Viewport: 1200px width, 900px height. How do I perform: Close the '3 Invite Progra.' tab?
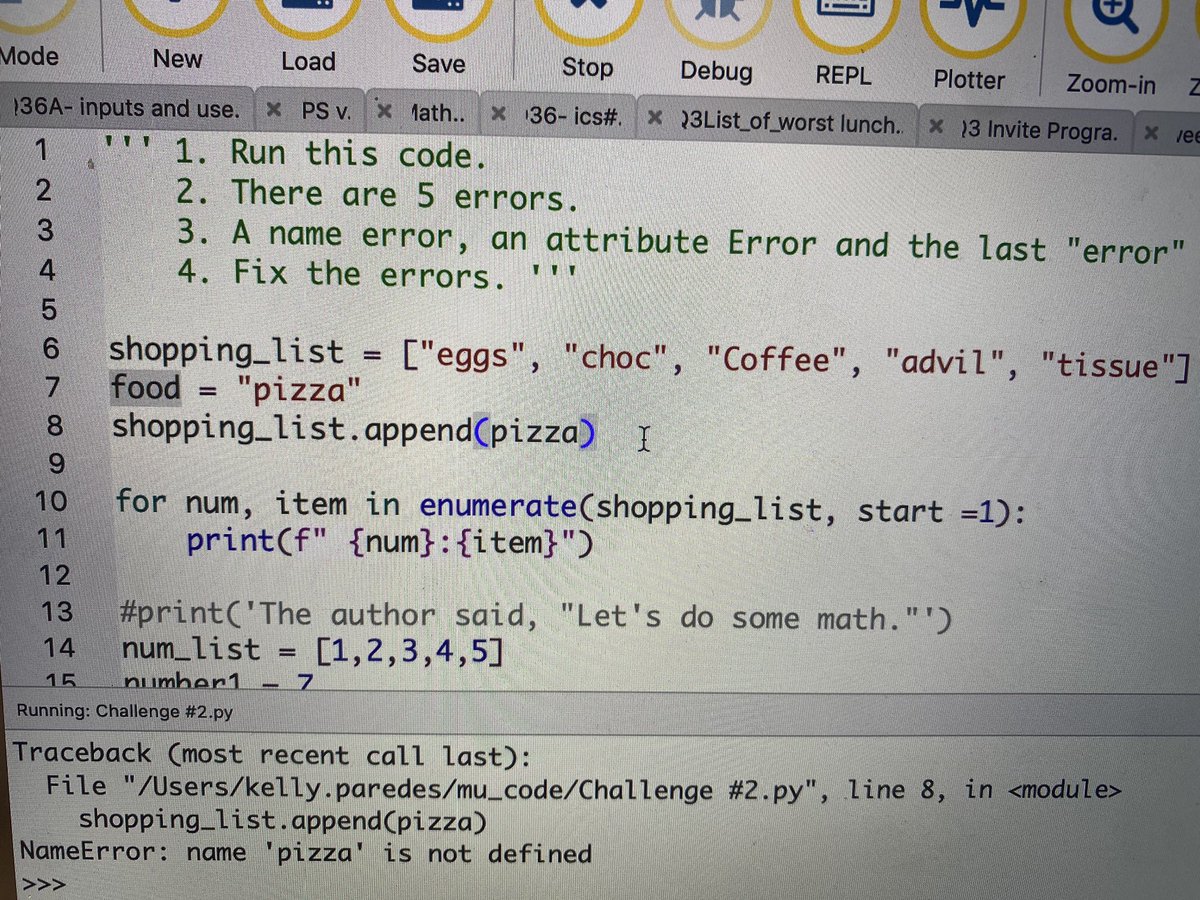pyautogui.click(x=937, y=127)
